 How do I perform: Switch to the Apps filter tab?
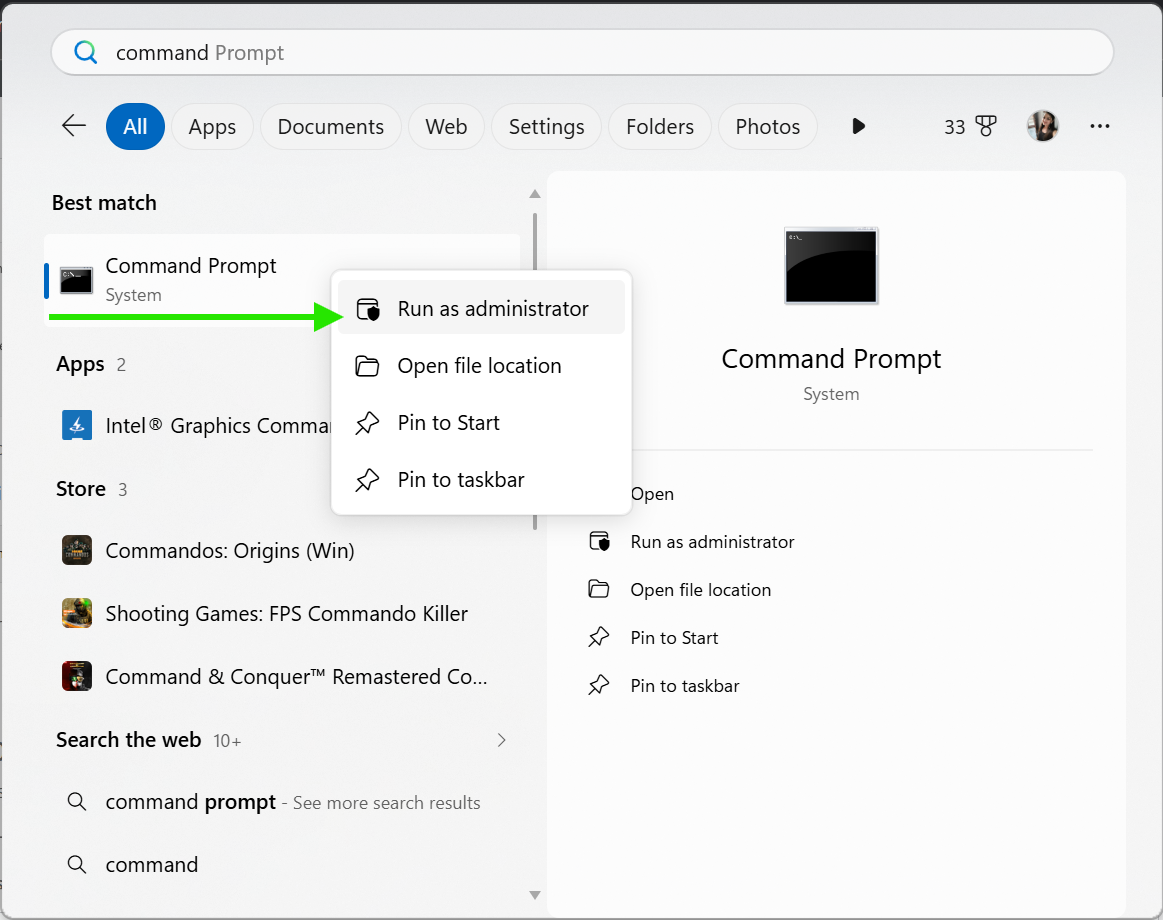pos(212,126)
